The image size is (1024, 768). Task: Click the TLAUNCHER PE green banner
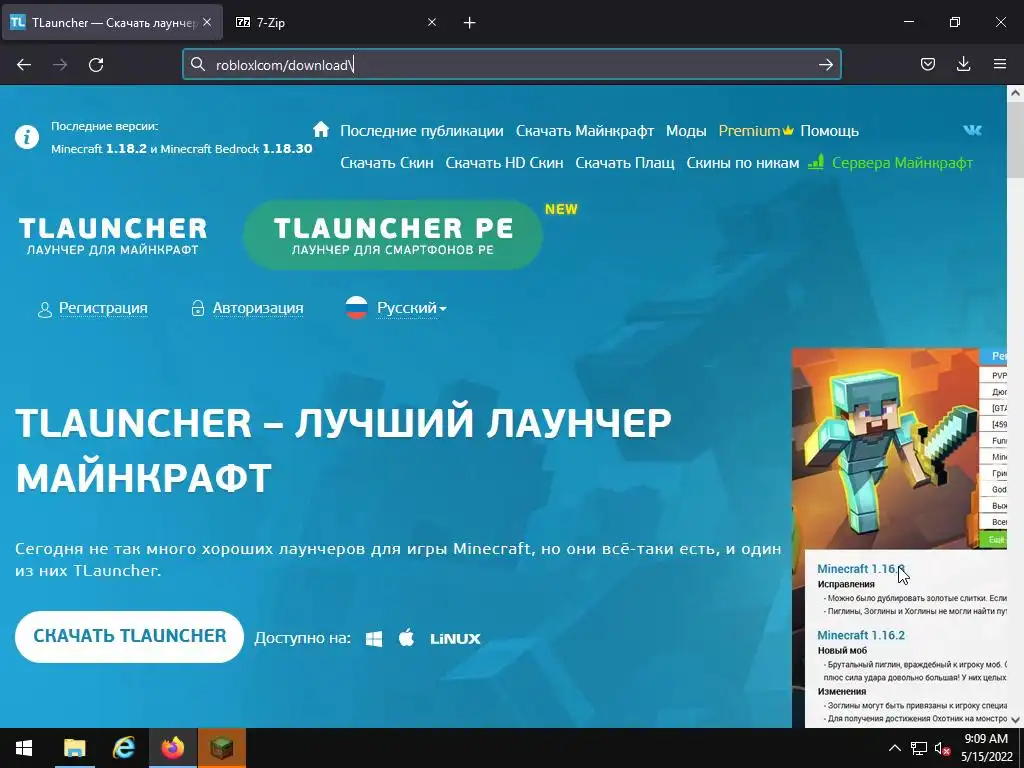(x=392, y=235)
